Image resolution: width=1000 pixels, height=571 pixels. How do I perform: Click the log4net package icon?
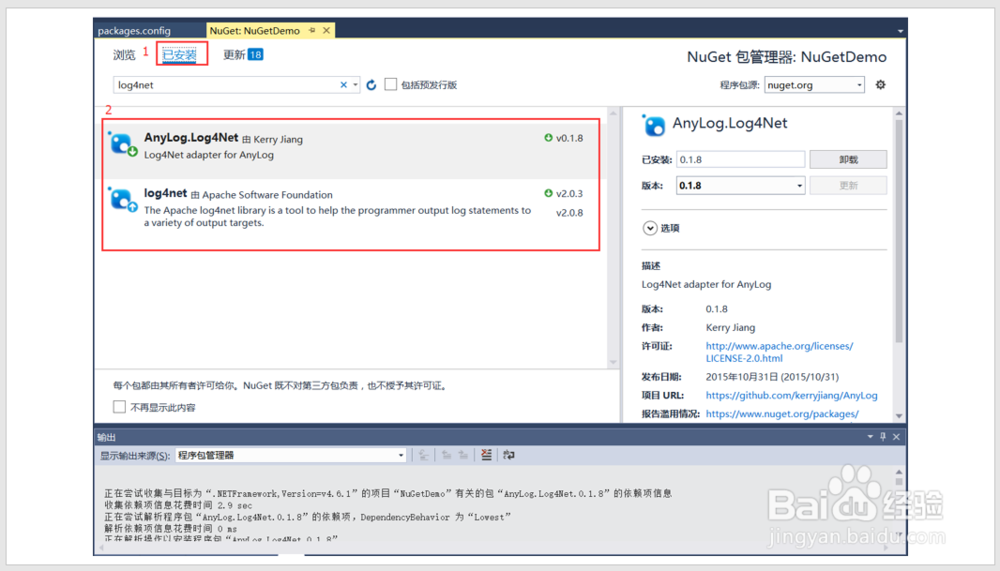coord(123,199)
